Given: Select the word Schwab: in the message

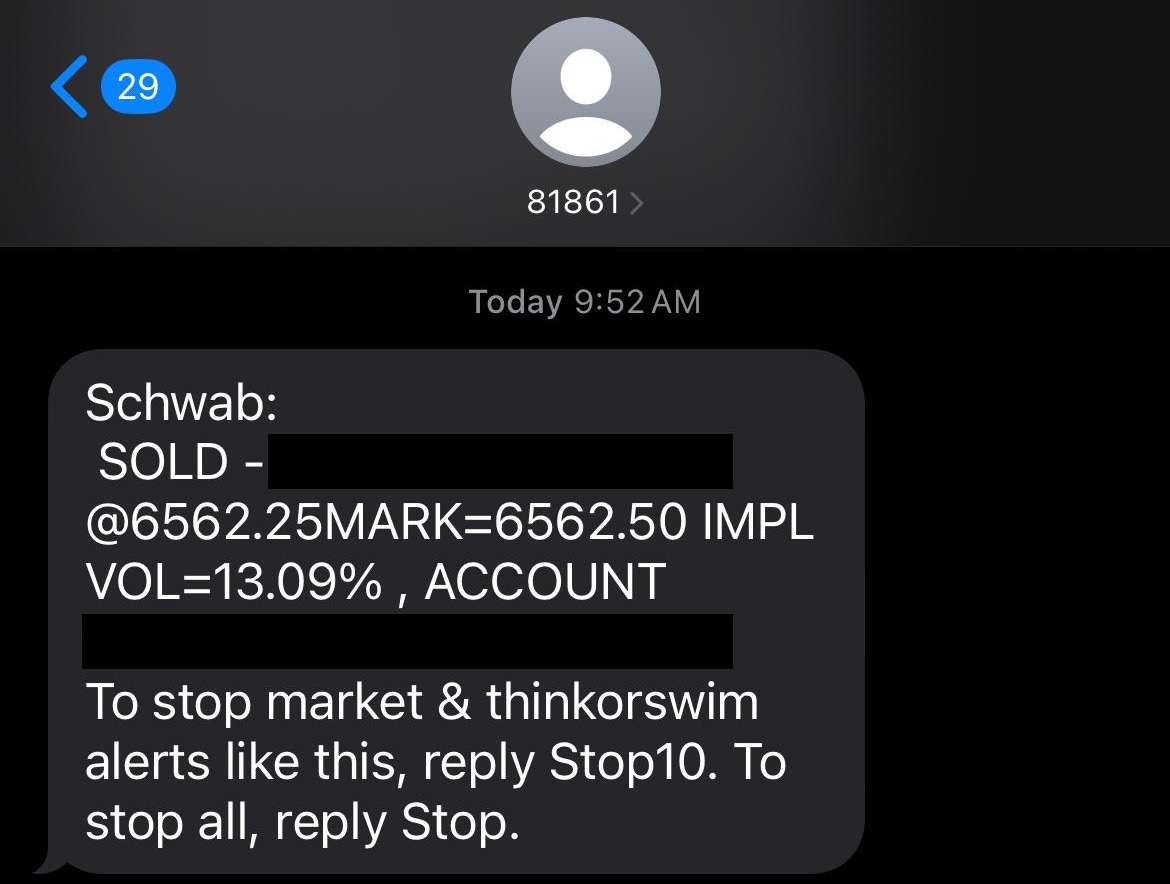Looking at the screenshot, I should point(181,402).
